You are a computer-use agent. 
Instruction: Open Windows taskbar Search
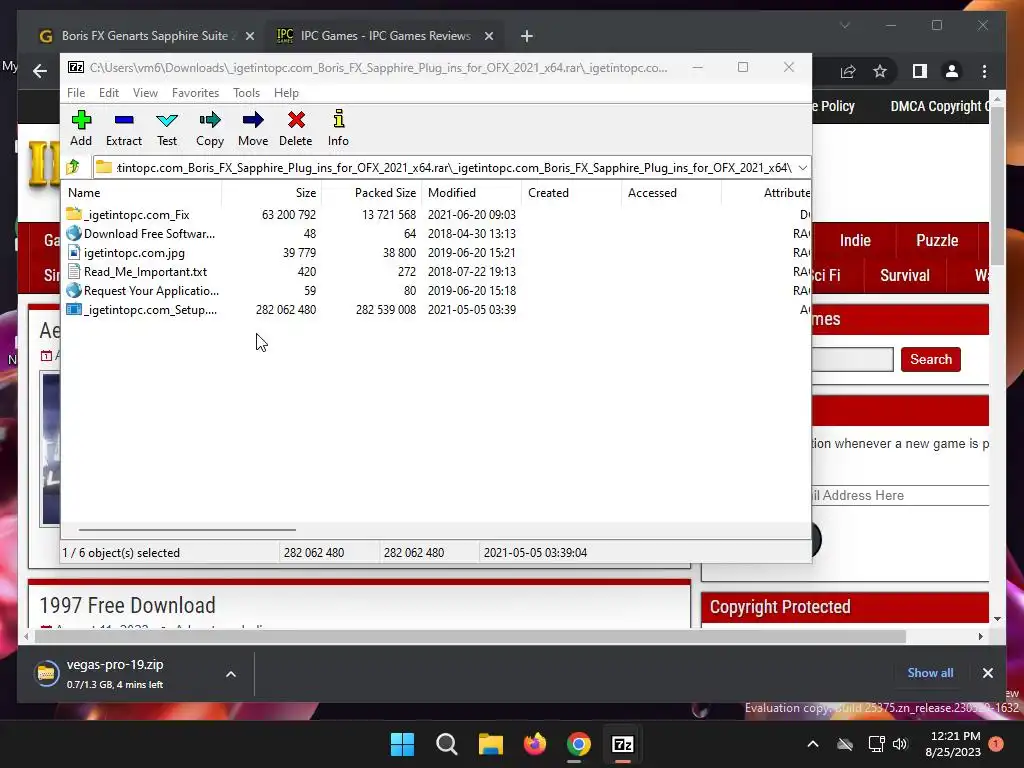[x=447, y=744]
